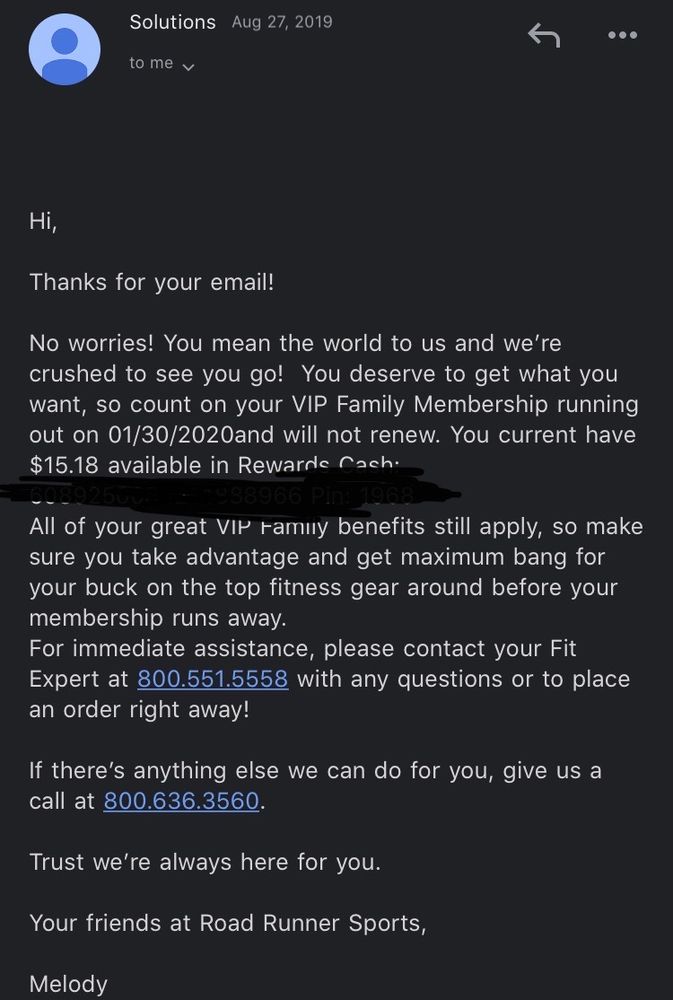This screenshot has width=673, height=1000.
Task: Click the "$15.18" Rewards Cash amount
Action: click(65, 466)
